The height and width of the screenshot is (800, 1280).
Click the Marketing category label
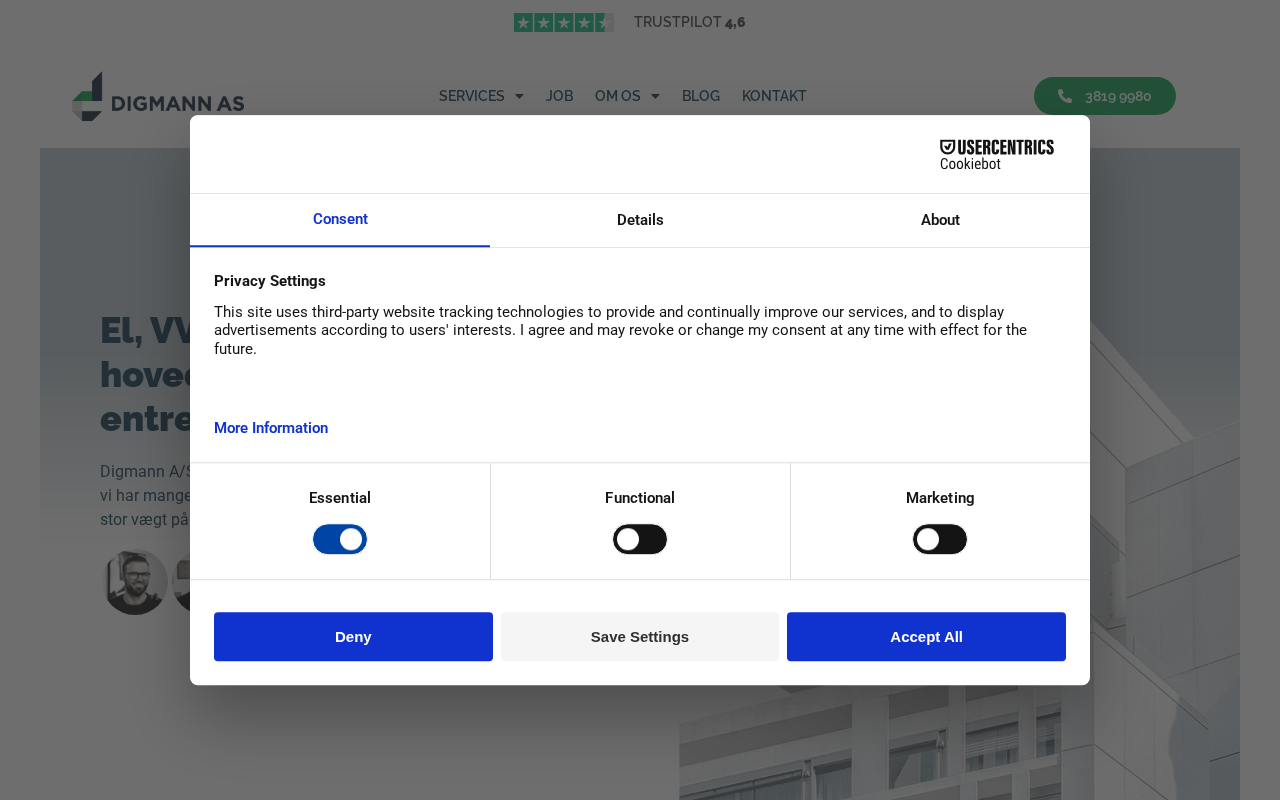point(940,498)
